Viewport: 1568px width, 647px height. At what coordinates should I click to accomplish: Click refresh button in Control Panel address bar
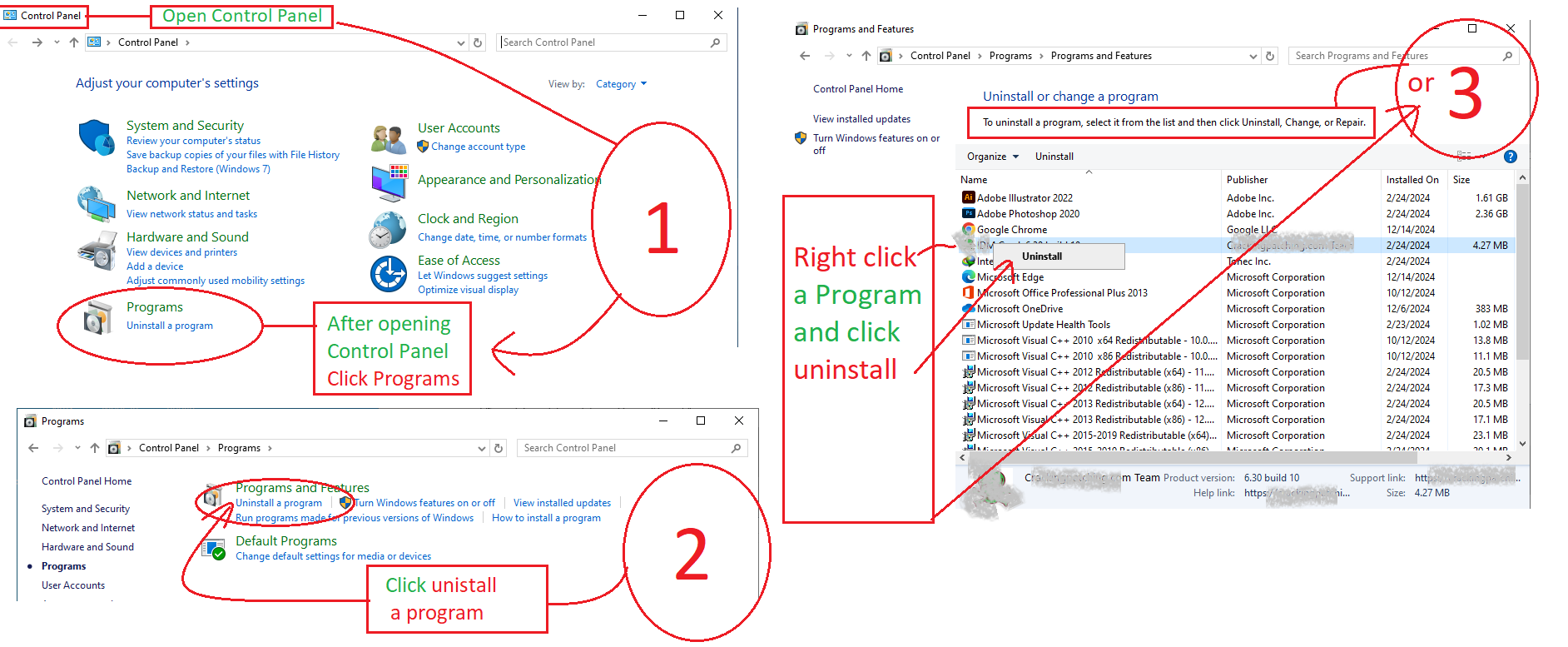pyautogui.click(x=478, y=42)
